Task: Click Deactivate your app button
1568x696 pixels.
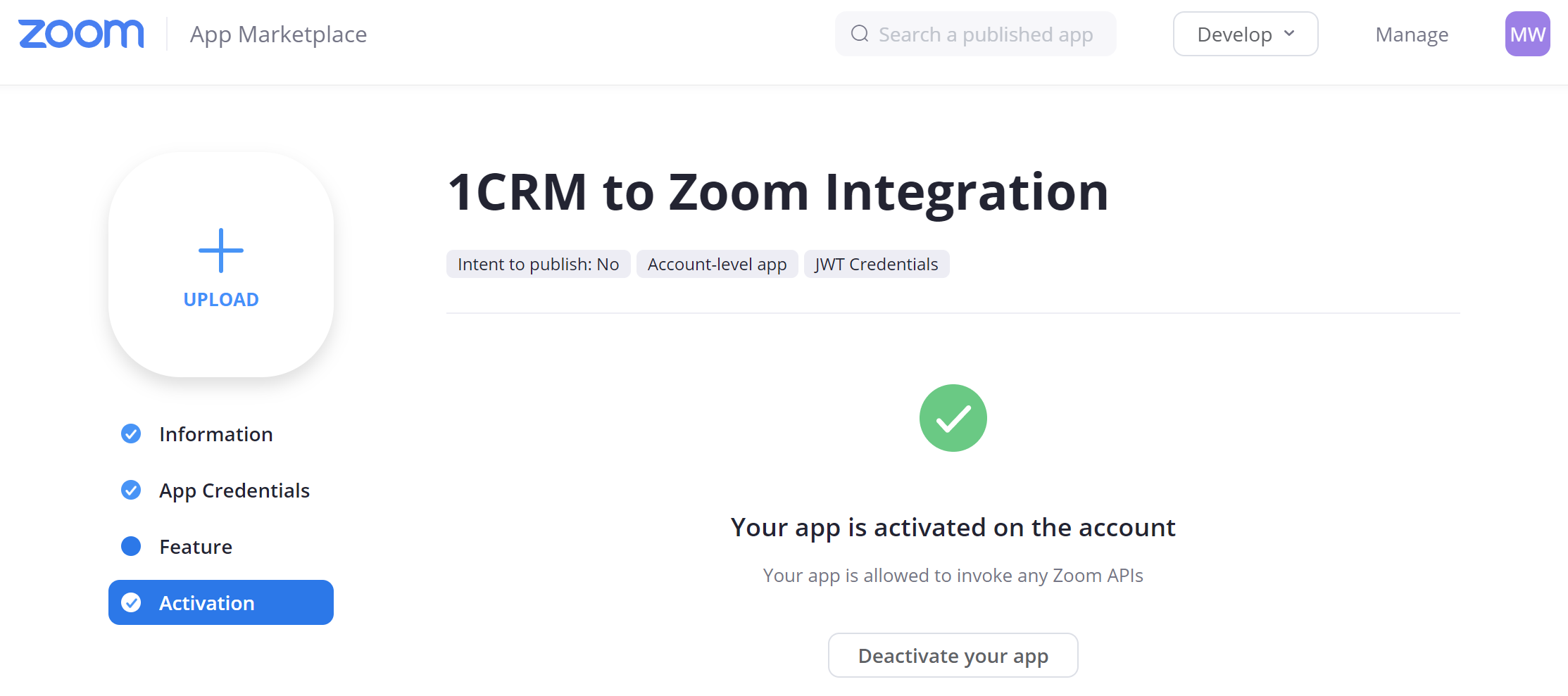Action: click(953, 655)
